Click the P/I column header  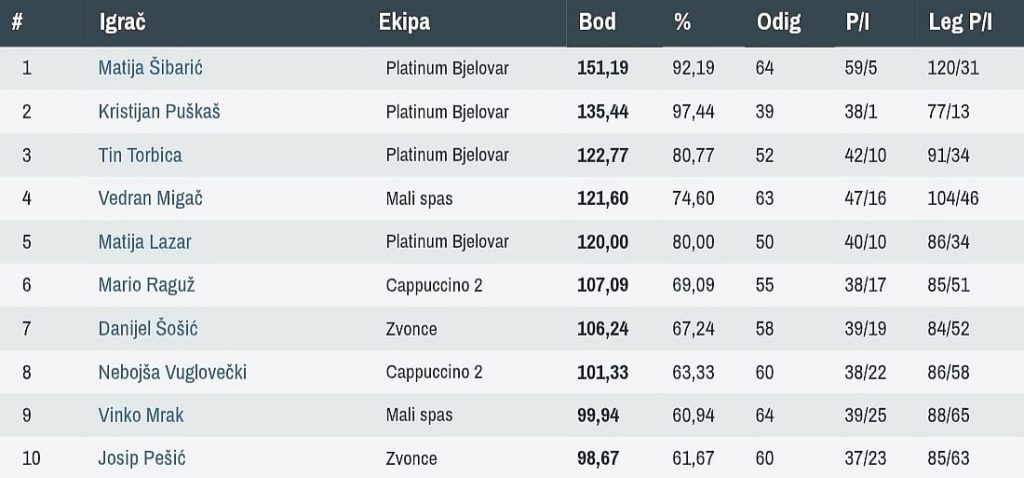(x=857, y=22)
